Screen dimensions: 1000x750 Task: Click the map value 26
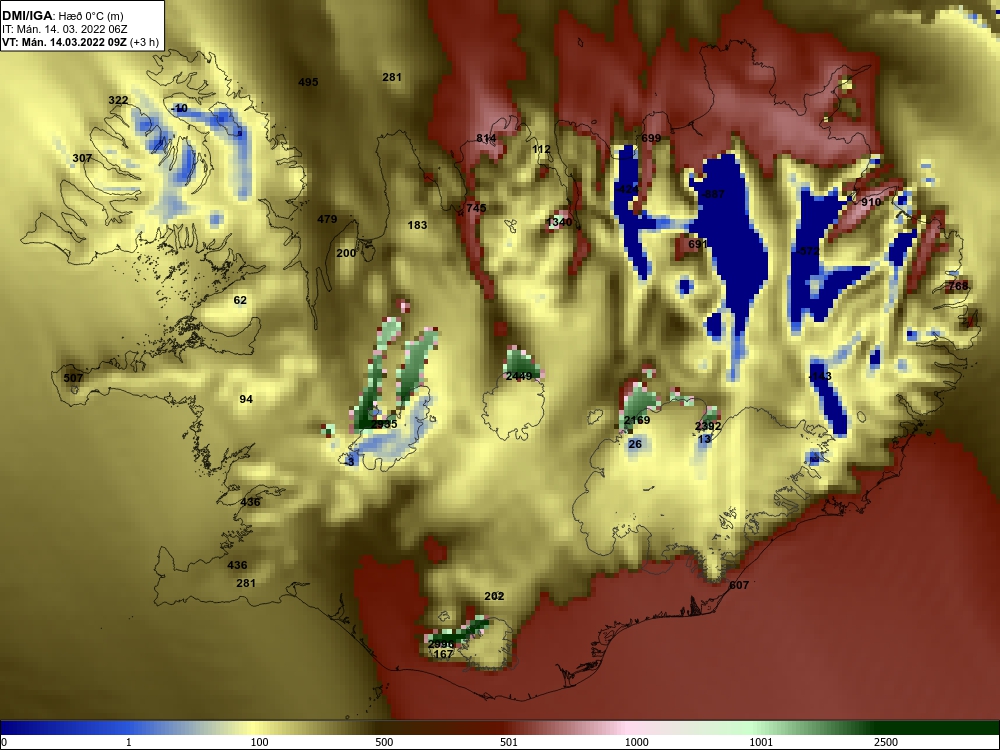[x=635, y=445]
